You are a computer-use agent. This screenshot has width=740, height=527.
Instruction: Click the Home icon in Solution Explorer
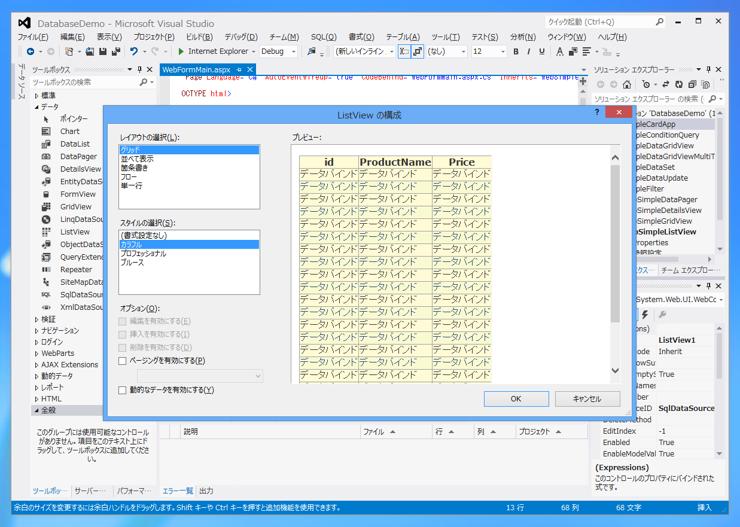pos(626,84)
